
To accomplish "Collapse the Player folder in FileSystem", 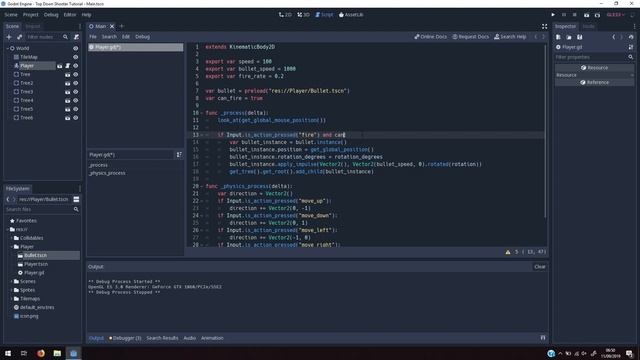I will 11,247.
